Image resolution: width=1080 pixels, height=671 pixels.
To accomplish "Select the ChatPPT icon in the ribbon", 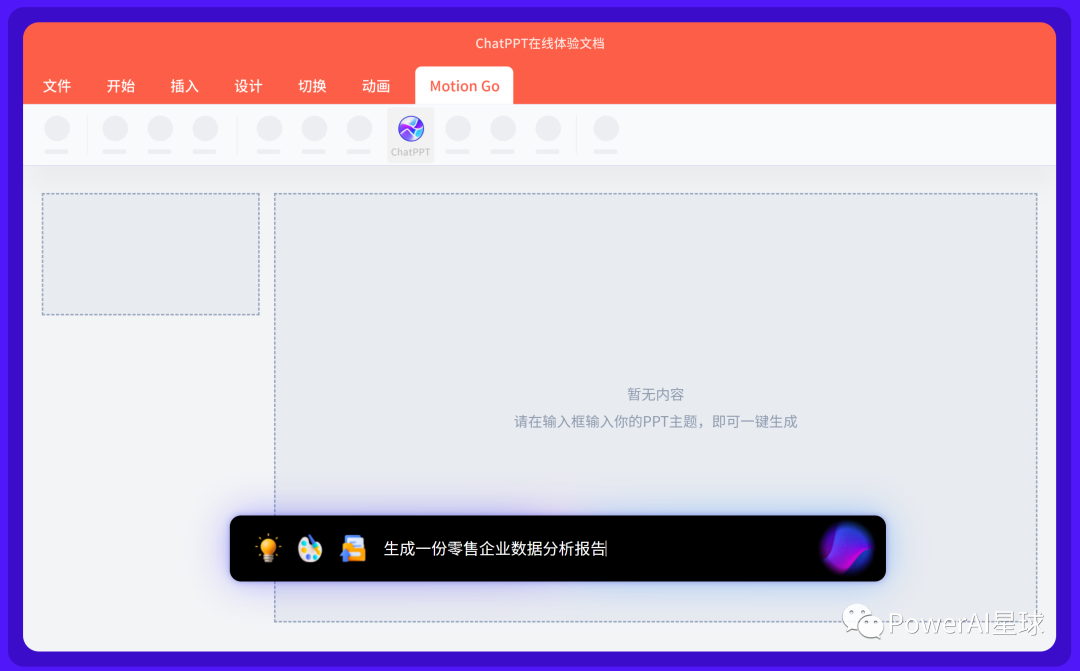I will (x=410, y=131).
